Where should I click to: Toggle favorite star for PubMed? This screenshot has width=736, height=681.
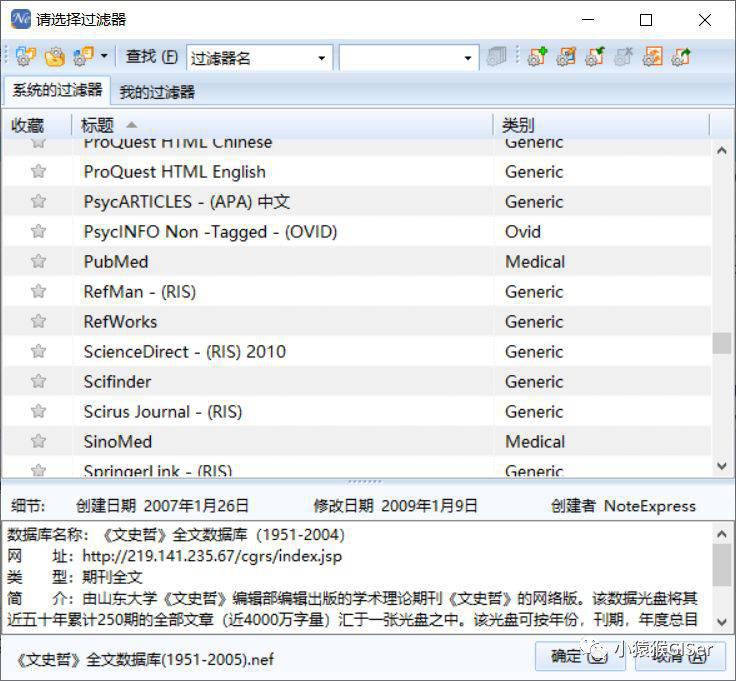click(38, 261)
